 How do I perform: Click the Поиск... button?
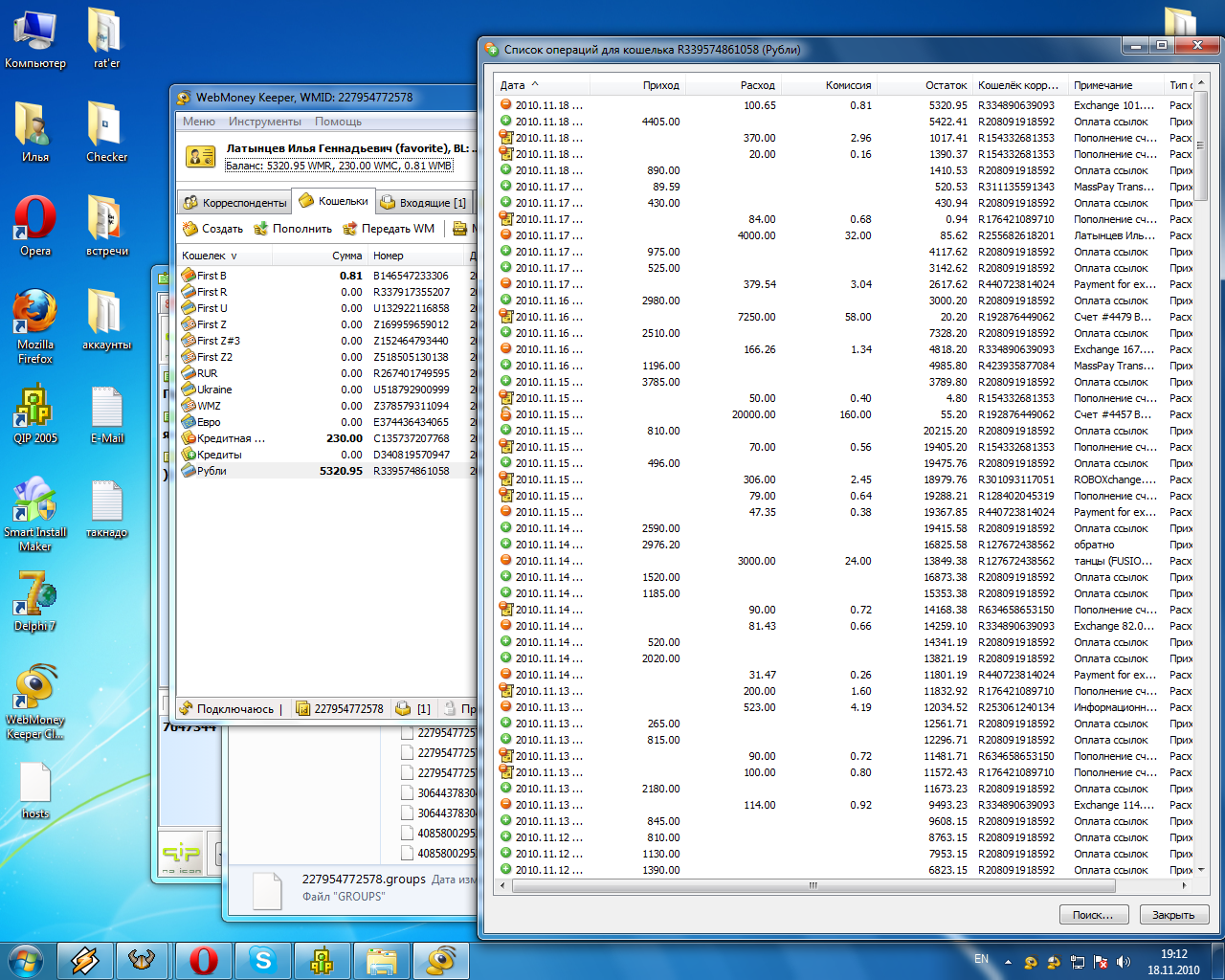(x=1093, y=915)
